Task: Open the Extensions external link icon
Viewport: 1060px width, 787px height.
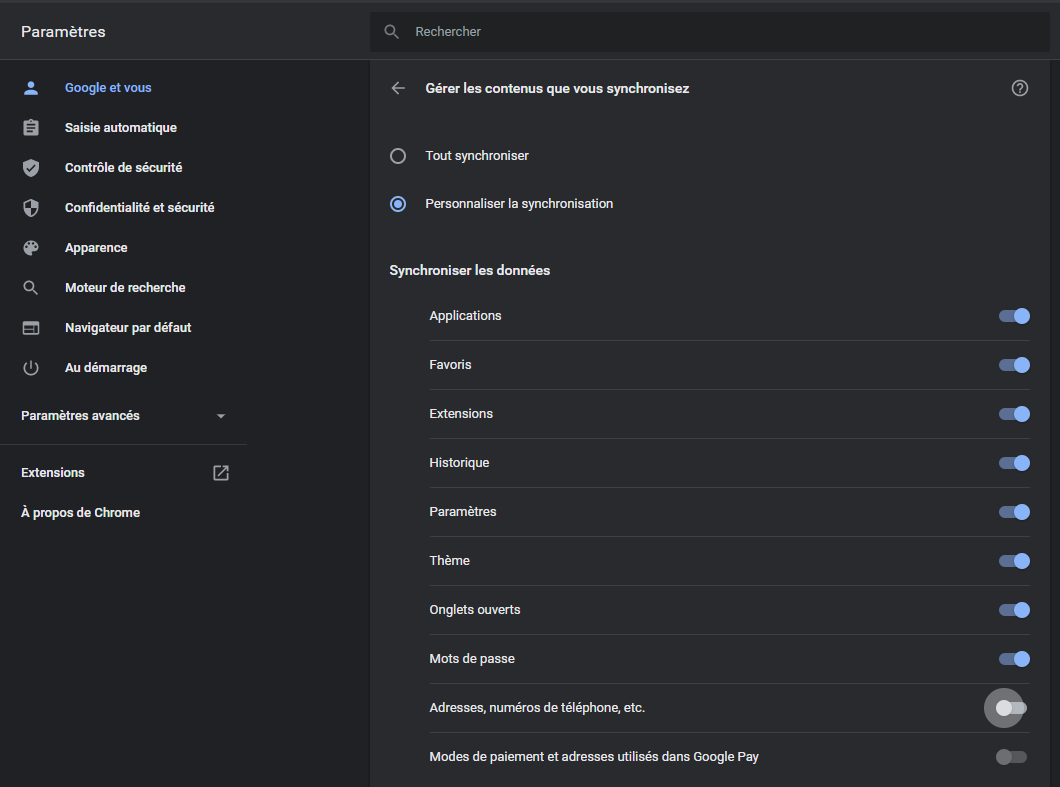Action: click(221, 473)
